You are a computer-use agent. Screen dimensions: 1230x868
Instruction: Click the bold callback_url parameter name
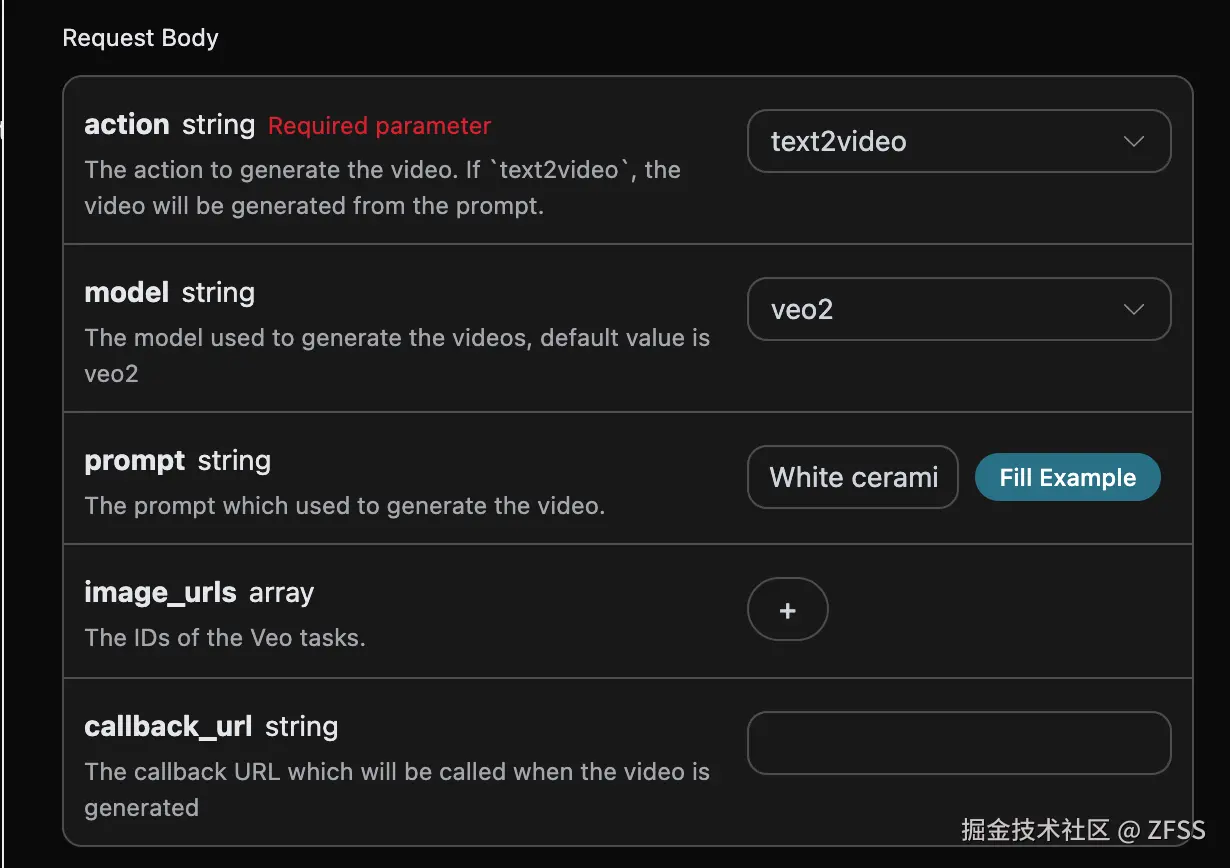168,727
